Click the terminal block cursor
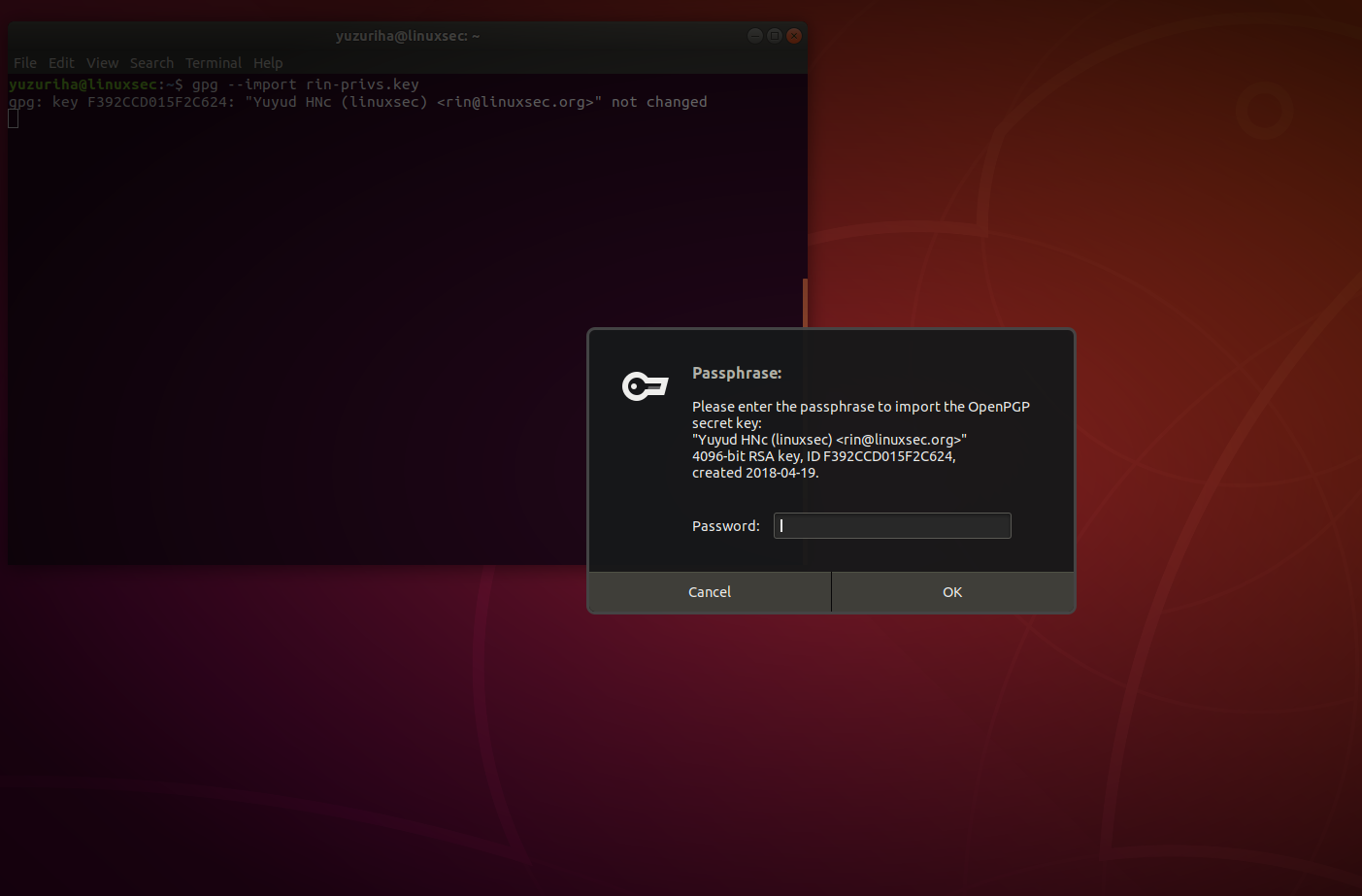 (14, 118)
